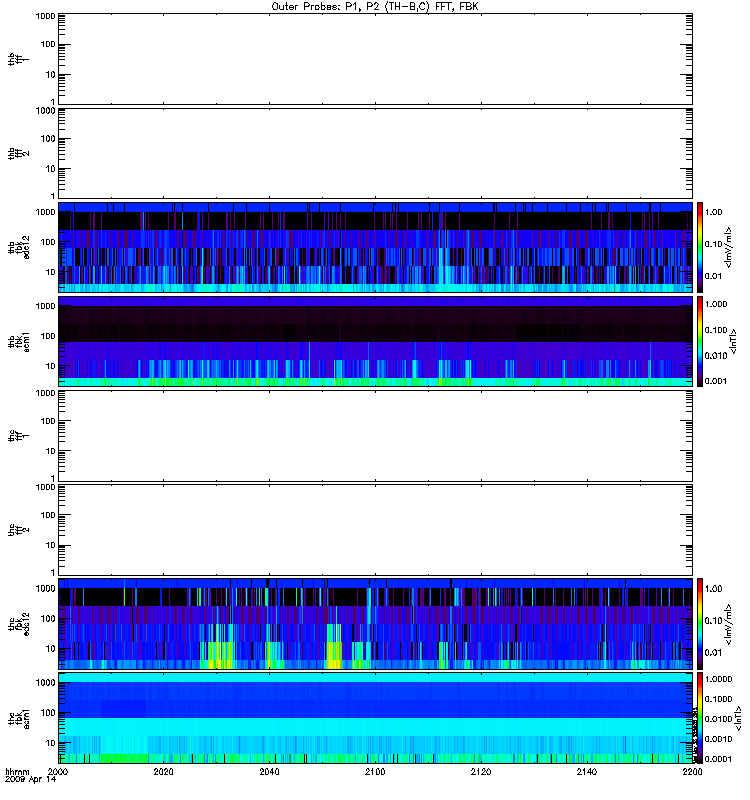Click the 2000 time axis label
Viewport: 750px width, 800px height.
click(x=58, y=771)
